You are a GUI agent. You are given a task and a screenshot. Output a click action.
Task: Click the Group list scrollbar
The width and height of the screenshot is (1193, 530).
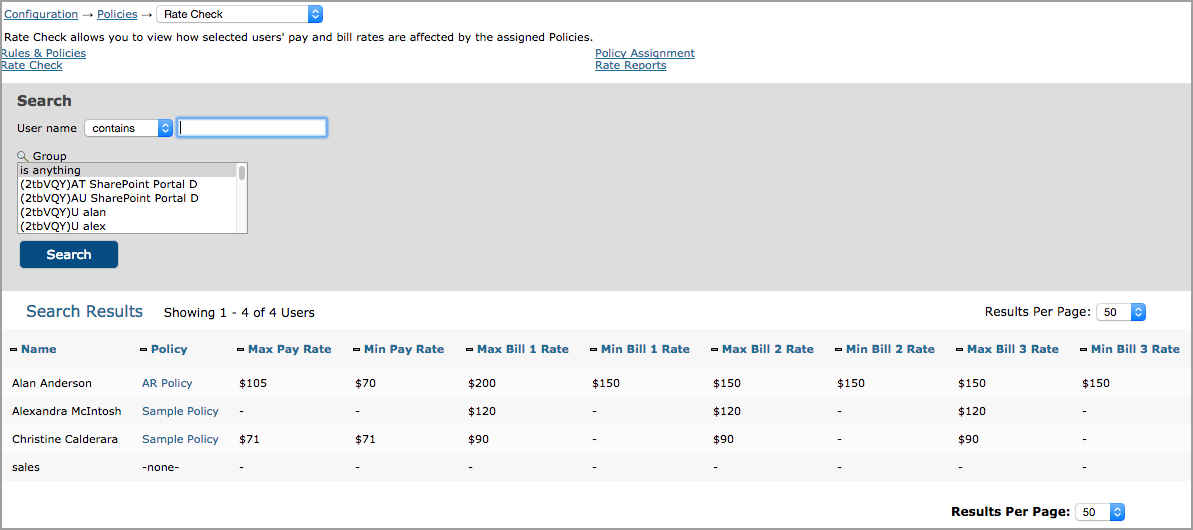click(x=242, y=198)
